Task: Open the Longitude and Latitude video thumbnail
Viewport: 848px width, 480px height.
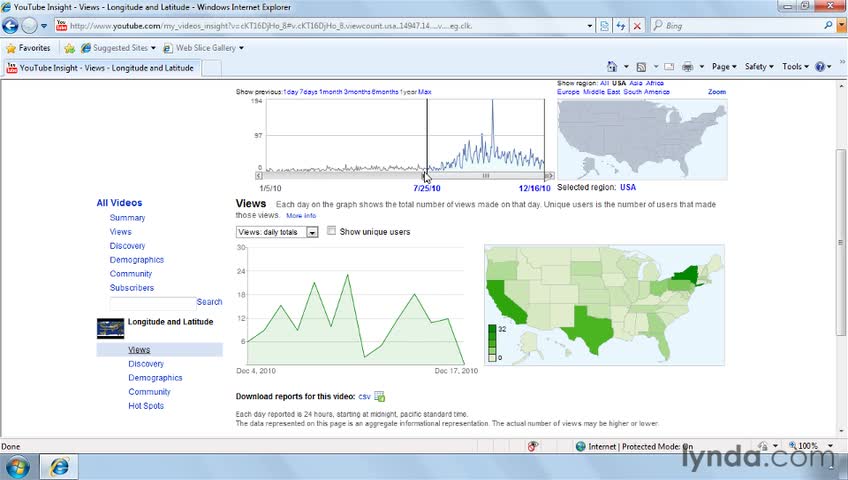Action: (x=110, y=329)
